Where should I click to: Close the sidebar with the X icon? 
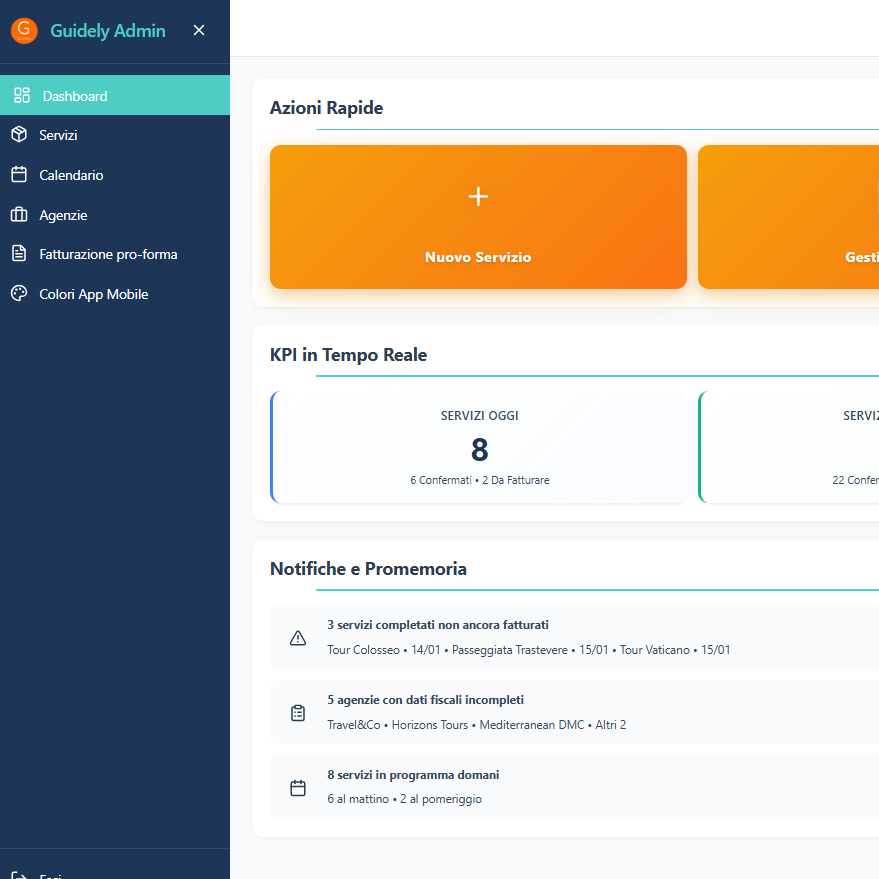pos(199,30)
